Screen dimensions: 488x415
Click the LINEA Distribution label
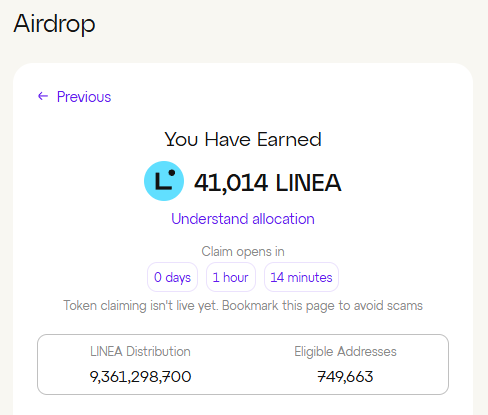click(140, 351)
